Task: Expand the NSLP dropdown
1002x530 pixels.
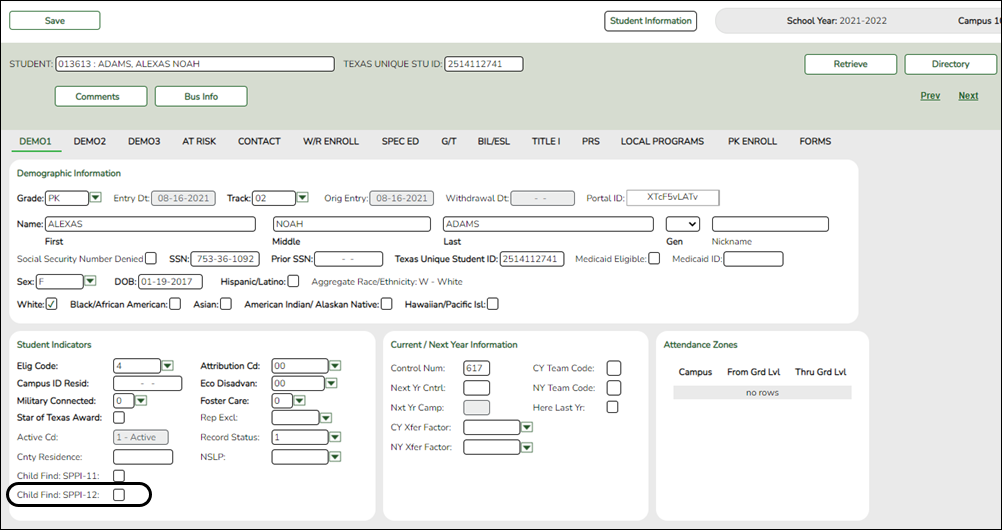Action: click(x=335, y=457)
